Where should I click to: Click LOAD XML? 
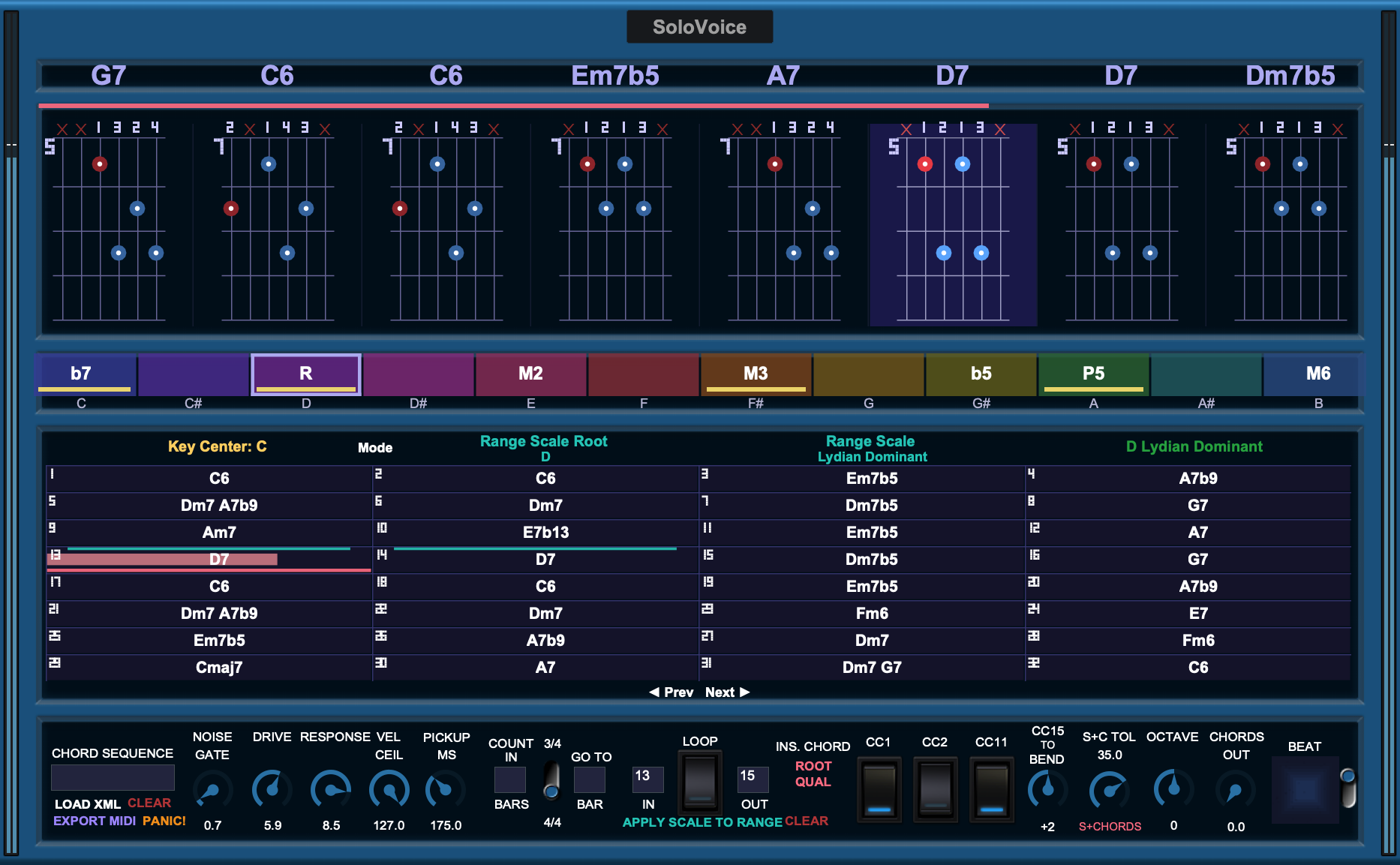(87, 804)
